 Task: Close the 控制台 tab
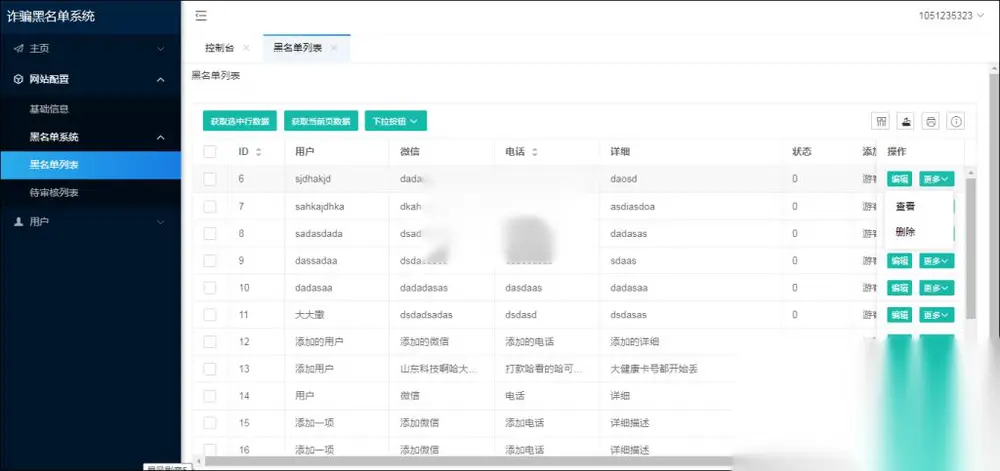[246, 48]
